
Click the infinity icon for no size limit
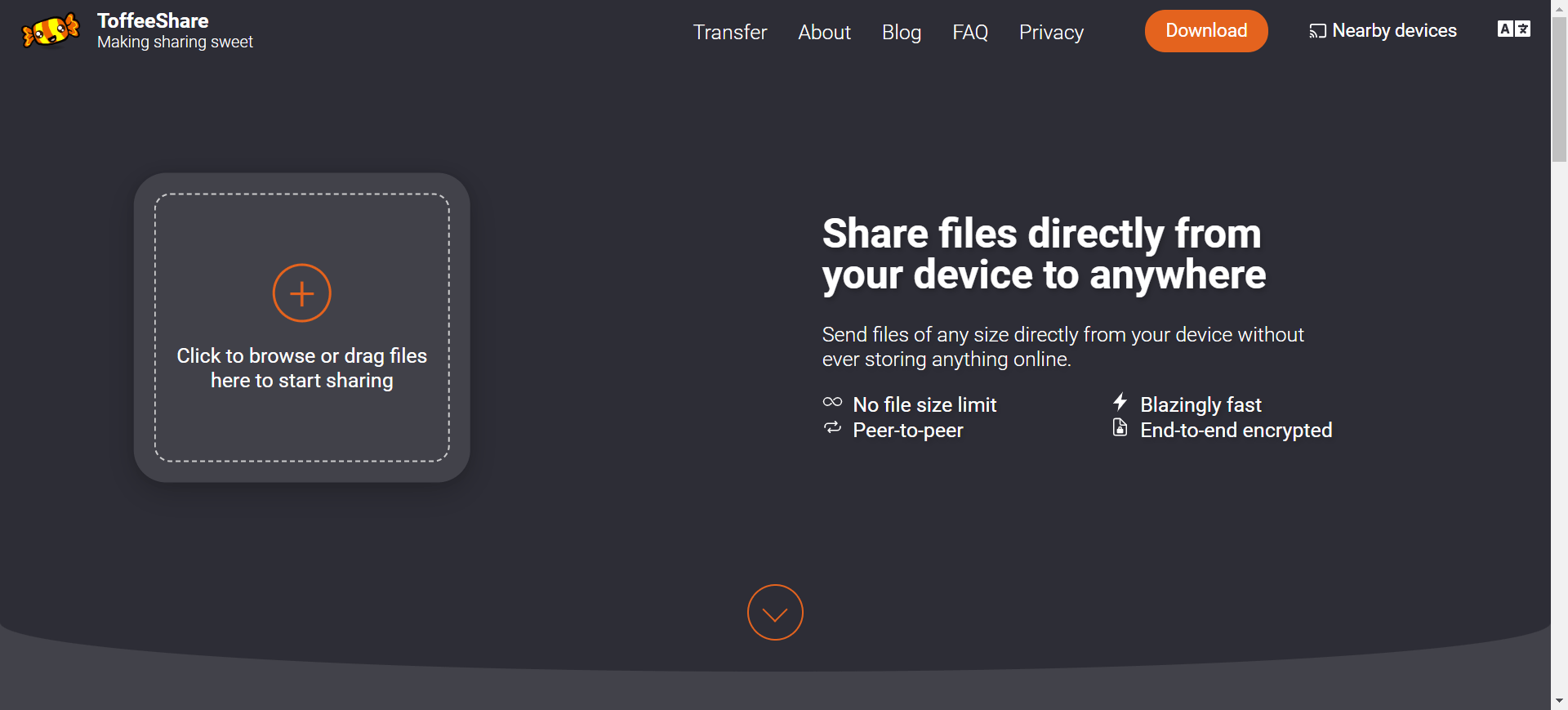point(832,402)
